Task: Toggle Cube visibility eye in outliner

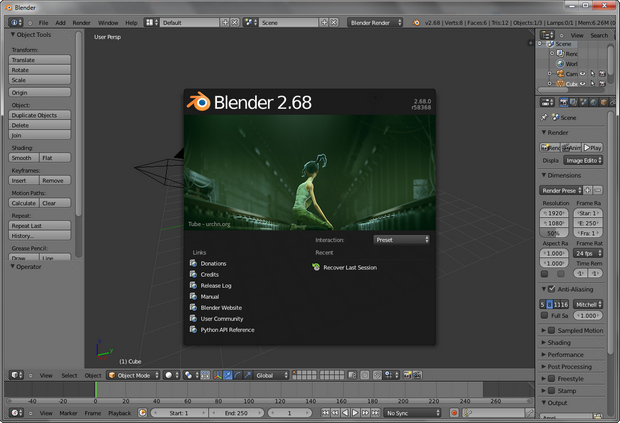Action: [582, 83]
